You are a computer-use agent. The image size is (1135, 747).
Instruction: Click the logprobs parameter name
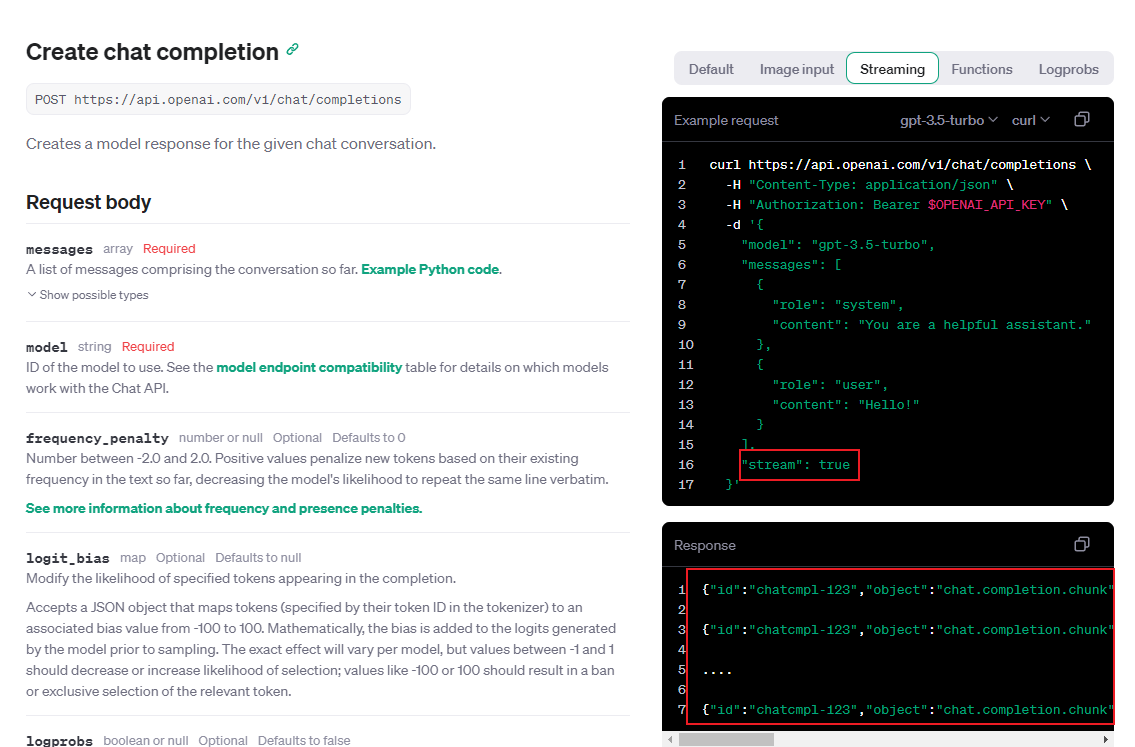[x=59, y=740]
